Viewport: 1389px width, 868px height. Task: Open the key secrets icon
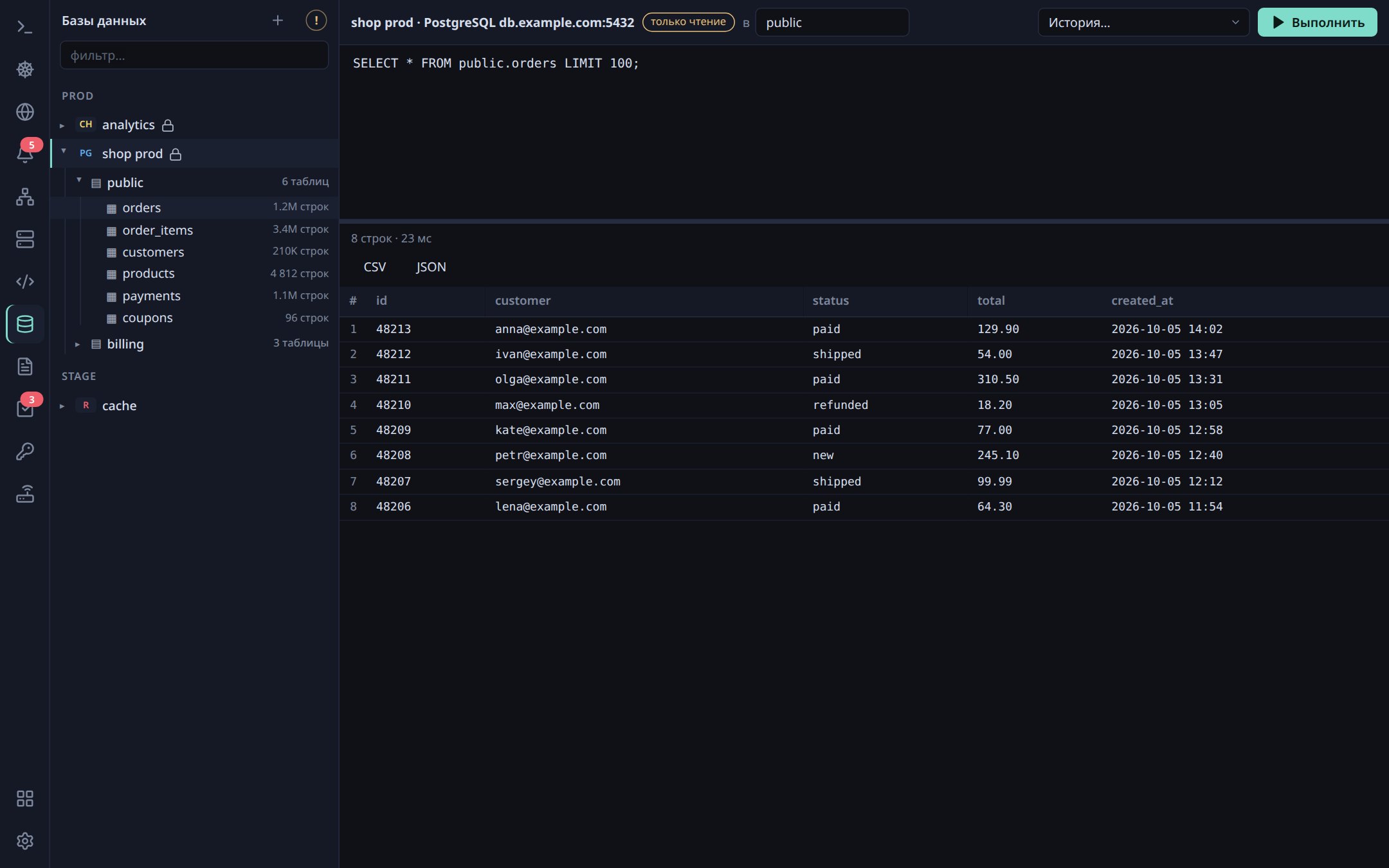[24, 451]
